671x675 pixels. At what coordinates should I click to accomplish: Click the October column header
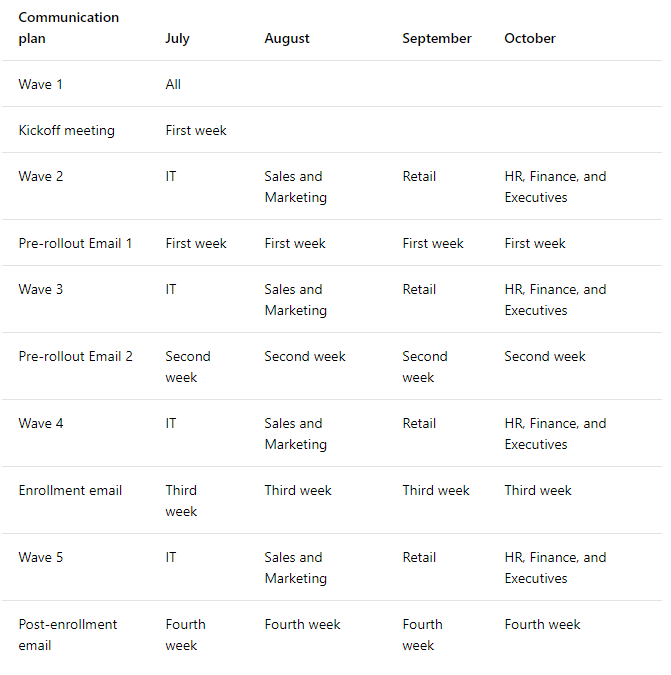[x=530, y=38]
